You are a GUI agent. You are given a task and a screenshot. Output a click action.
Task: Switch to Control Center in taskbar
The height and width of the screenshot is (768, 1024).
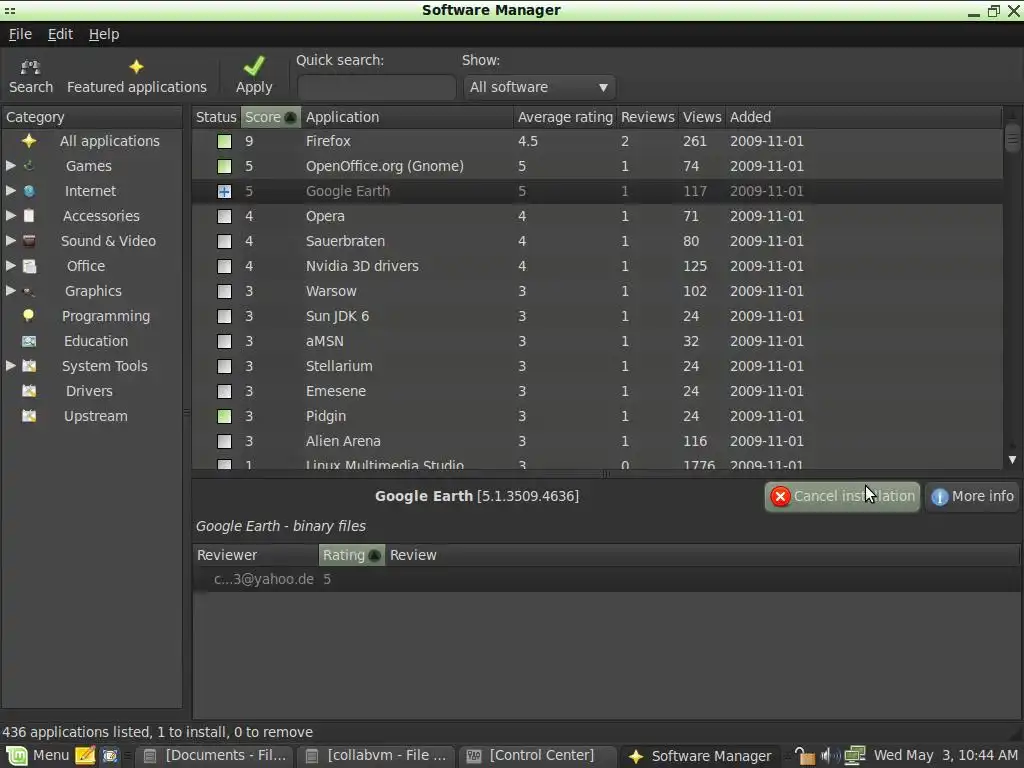[x=537, y=756]
